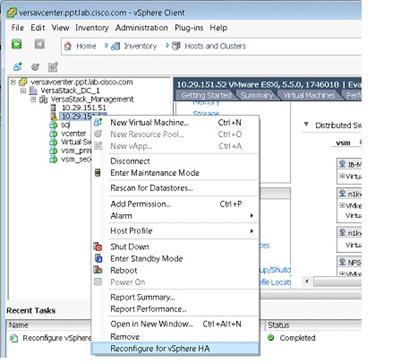The width and height of the screenshot is (418, 364).
Task: Click the Shut Down icon in context menu
Action: click(x=98, y=247)
